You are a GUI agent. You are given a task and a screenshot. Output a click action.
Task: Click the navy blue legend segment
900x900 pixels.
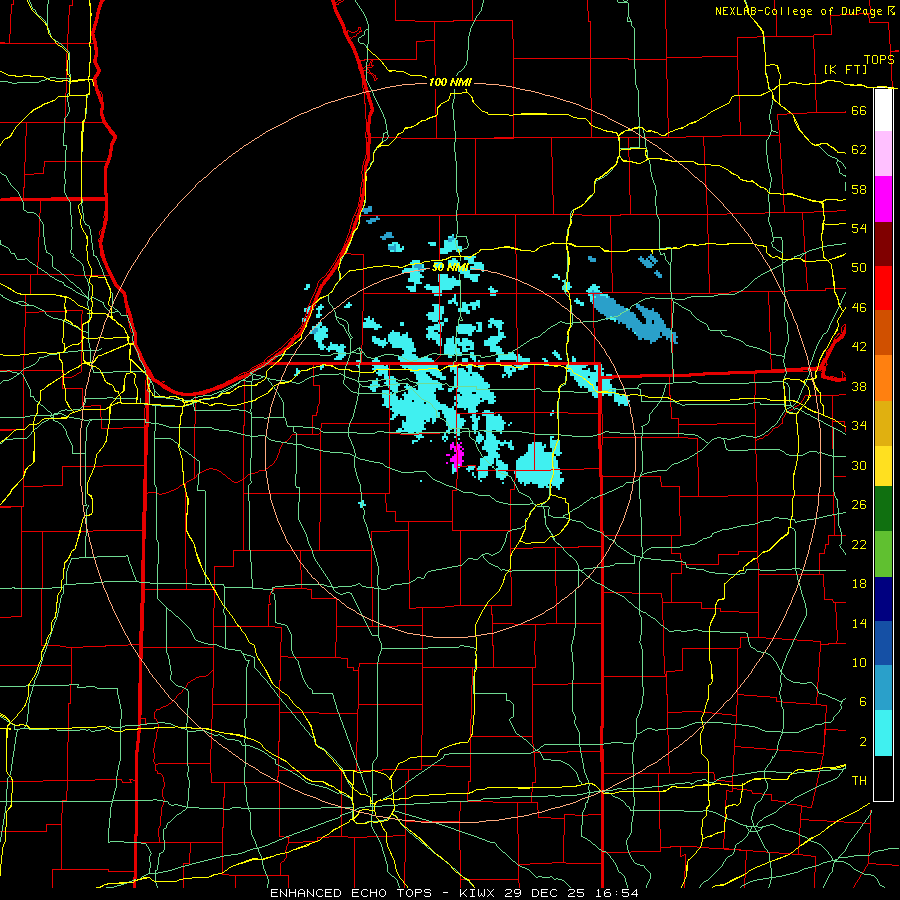pyautogui.click(x=883, y=599)
